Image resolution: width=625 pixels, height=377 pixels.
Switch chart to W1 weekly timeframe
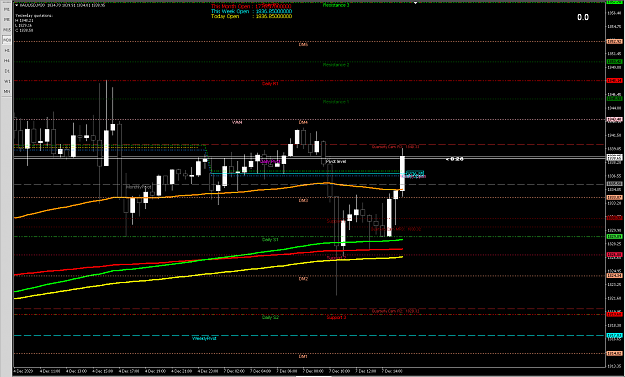click(7, 81)
